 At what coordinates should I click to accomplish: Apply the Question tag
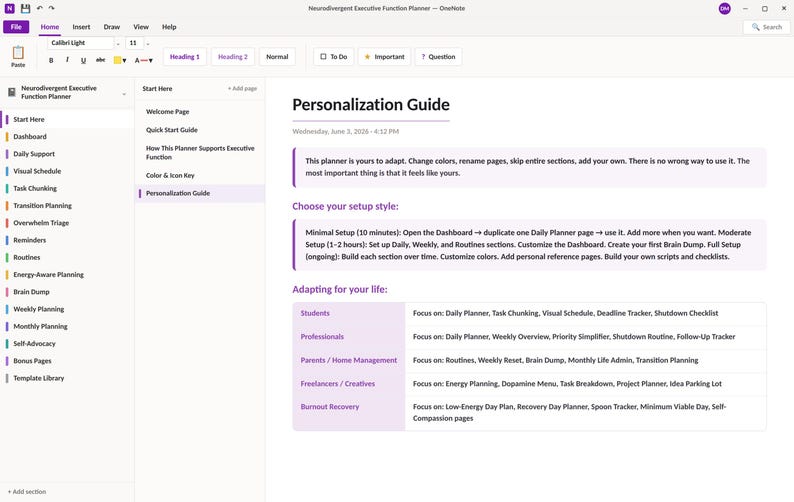[438, 57]
